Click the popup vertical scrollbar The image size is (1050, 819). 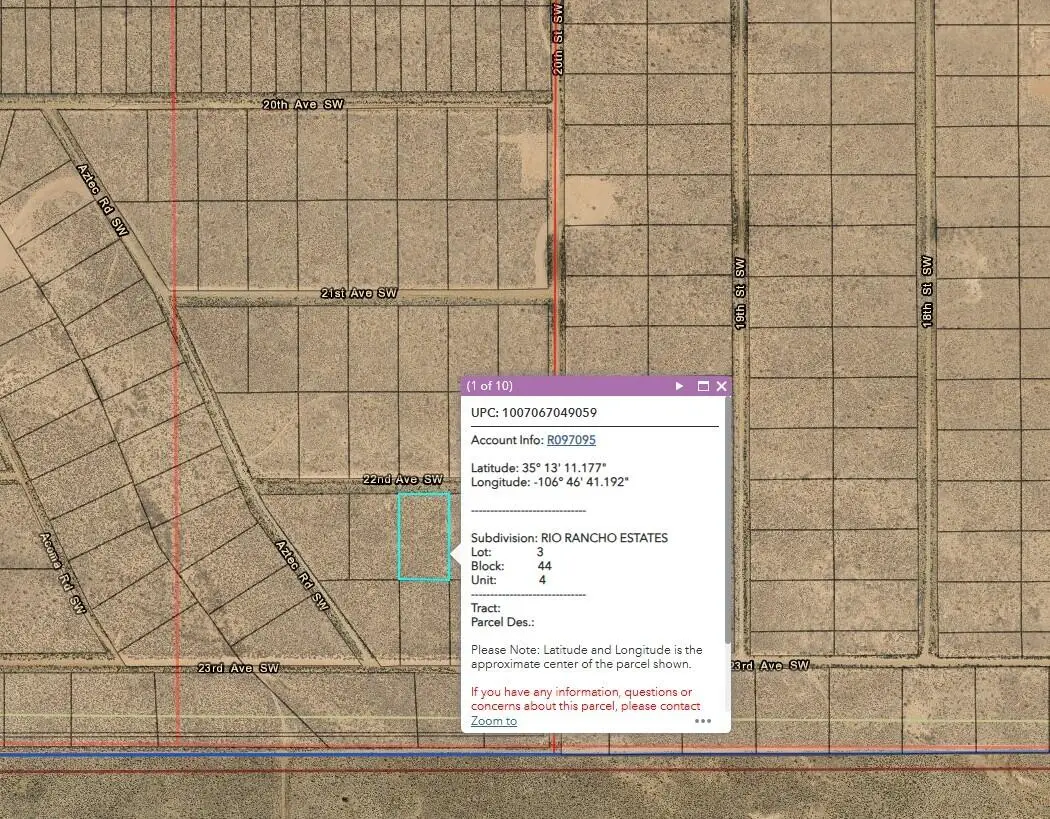pyautogui.click(x=728, y=522)
